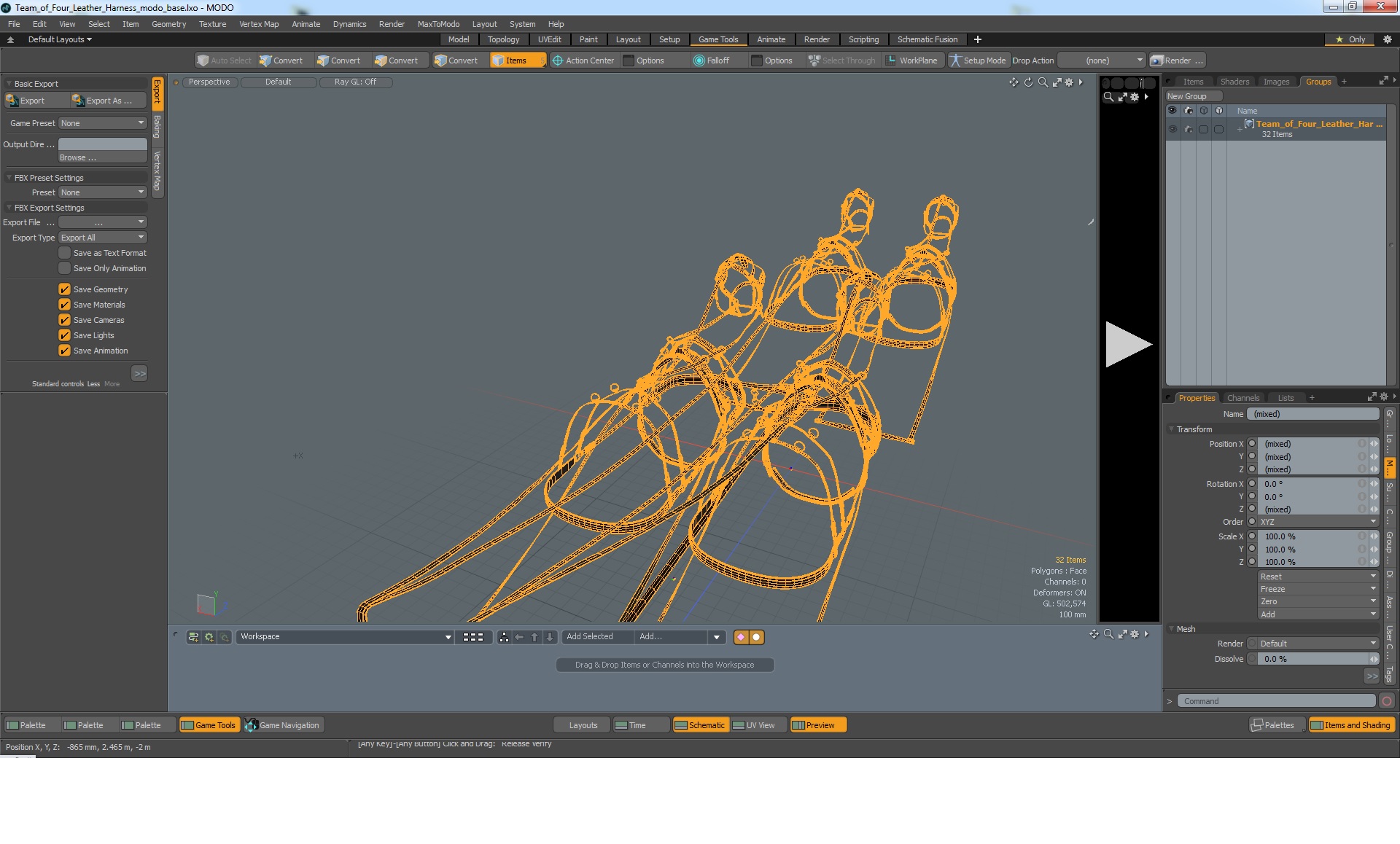The height and width of the screenshot is (844, 1400).
Task: Open the Game Preset dropdown
Action: (x=103, y=123)
